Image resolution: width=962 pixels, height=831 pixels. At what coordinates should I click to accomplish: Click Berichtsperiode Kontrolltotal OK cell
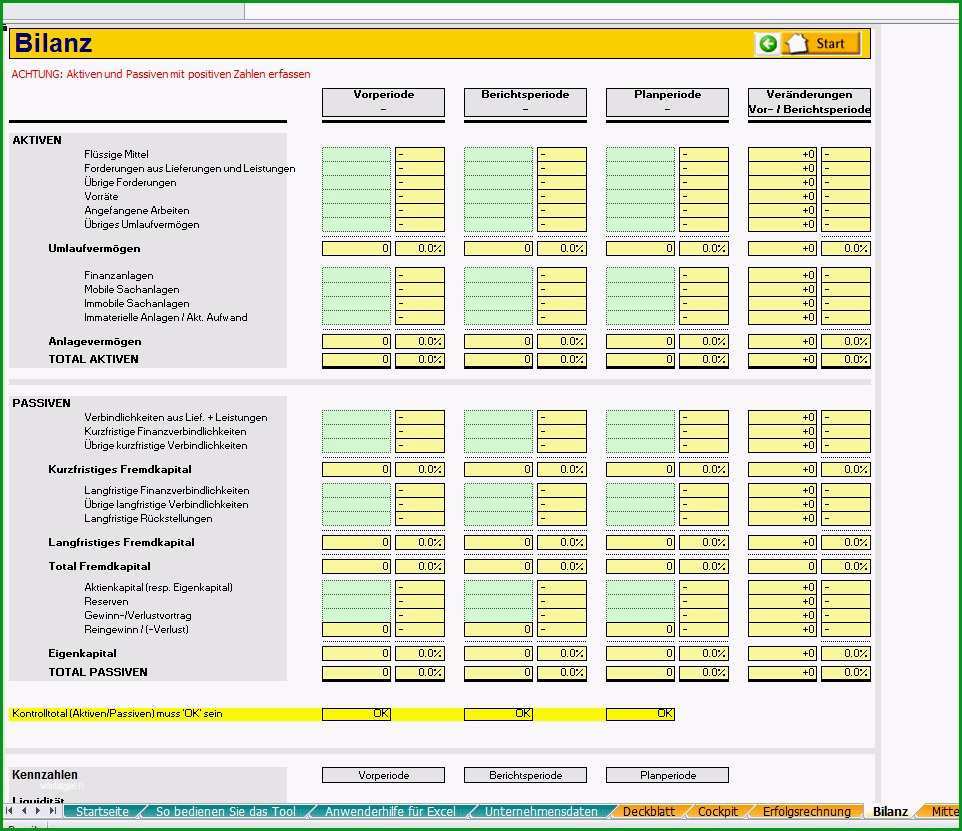click(x=498, y=714)
